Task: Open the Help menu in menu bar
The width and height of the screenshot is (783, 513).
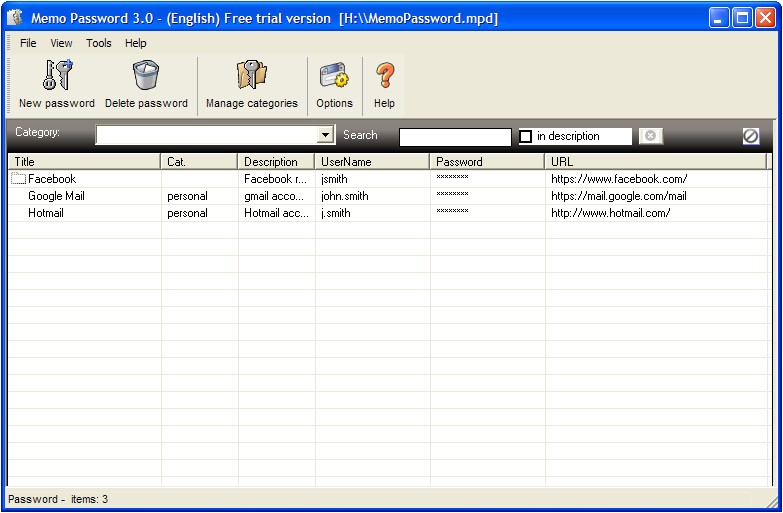Action: point(135,43)
